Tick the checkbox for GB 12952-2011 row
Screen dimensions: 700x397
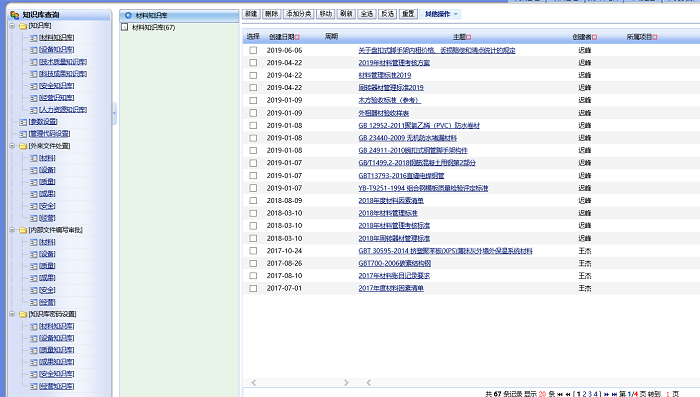253,125
